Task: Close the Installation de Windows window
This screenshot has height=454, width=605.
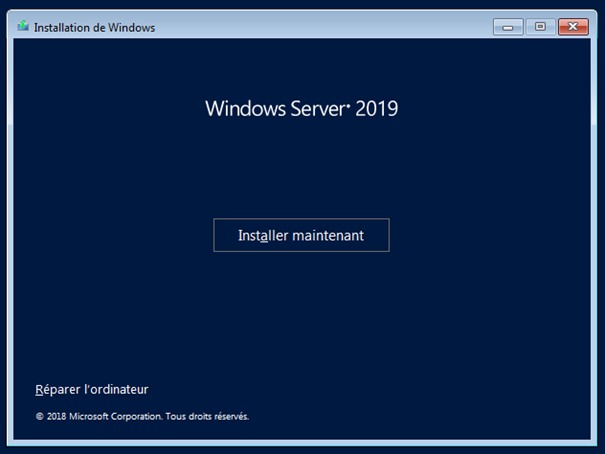Action: pos(573,27)
